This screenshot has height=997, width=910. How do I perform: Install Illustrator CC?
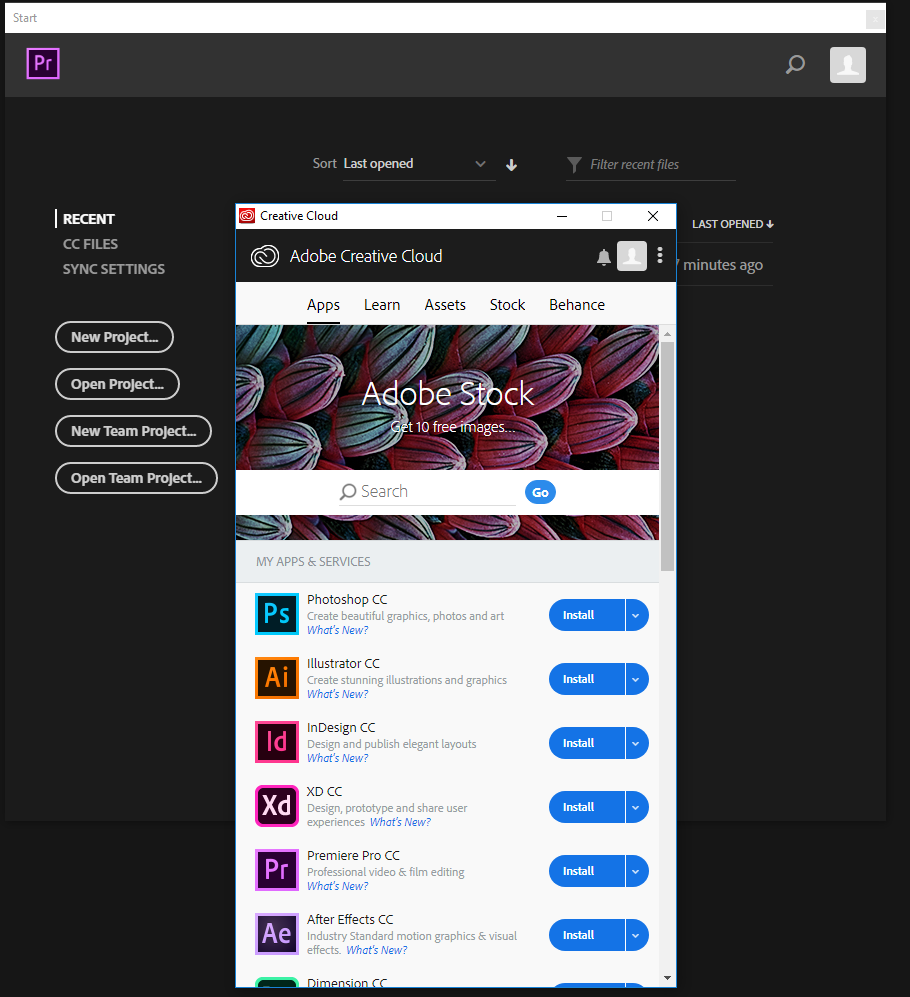pos(586,679)
